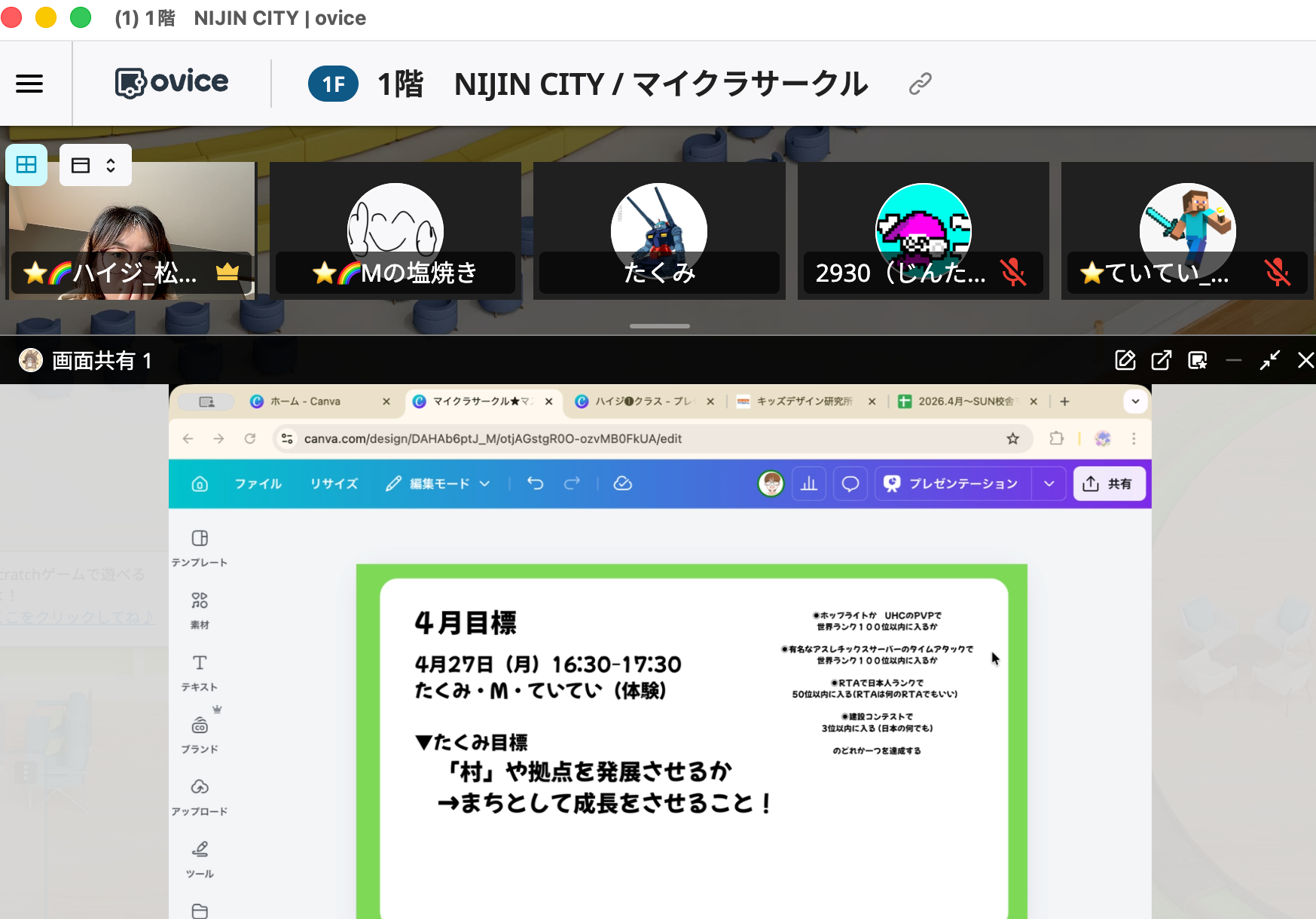This screenshot has height=919, width=1316.
Task: Click the annotate icon on screen share
Action: [x=1125, y=361]
